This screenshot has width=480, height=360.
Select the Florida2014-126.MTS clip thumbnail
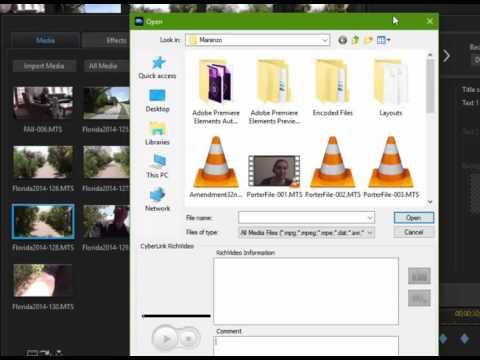point(43,162)
